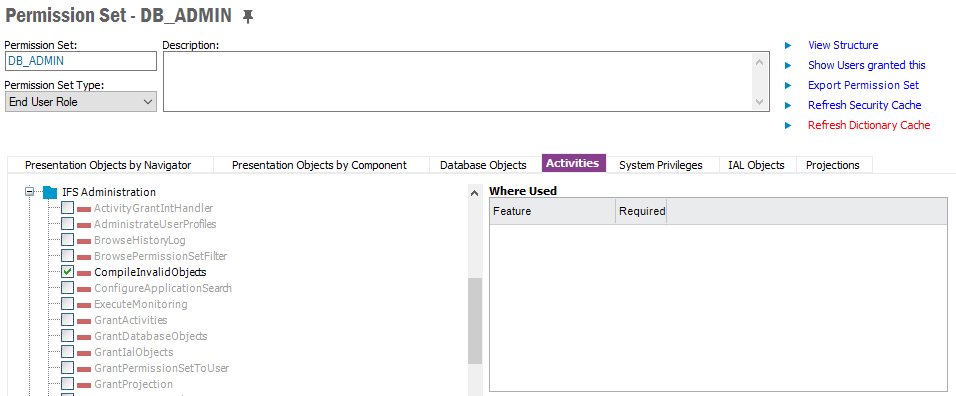The height and width of the screenshot is (396, 956).
Task: Click the blue arrow beside Refresh Dictionary Cache
Action: (788, 126)
